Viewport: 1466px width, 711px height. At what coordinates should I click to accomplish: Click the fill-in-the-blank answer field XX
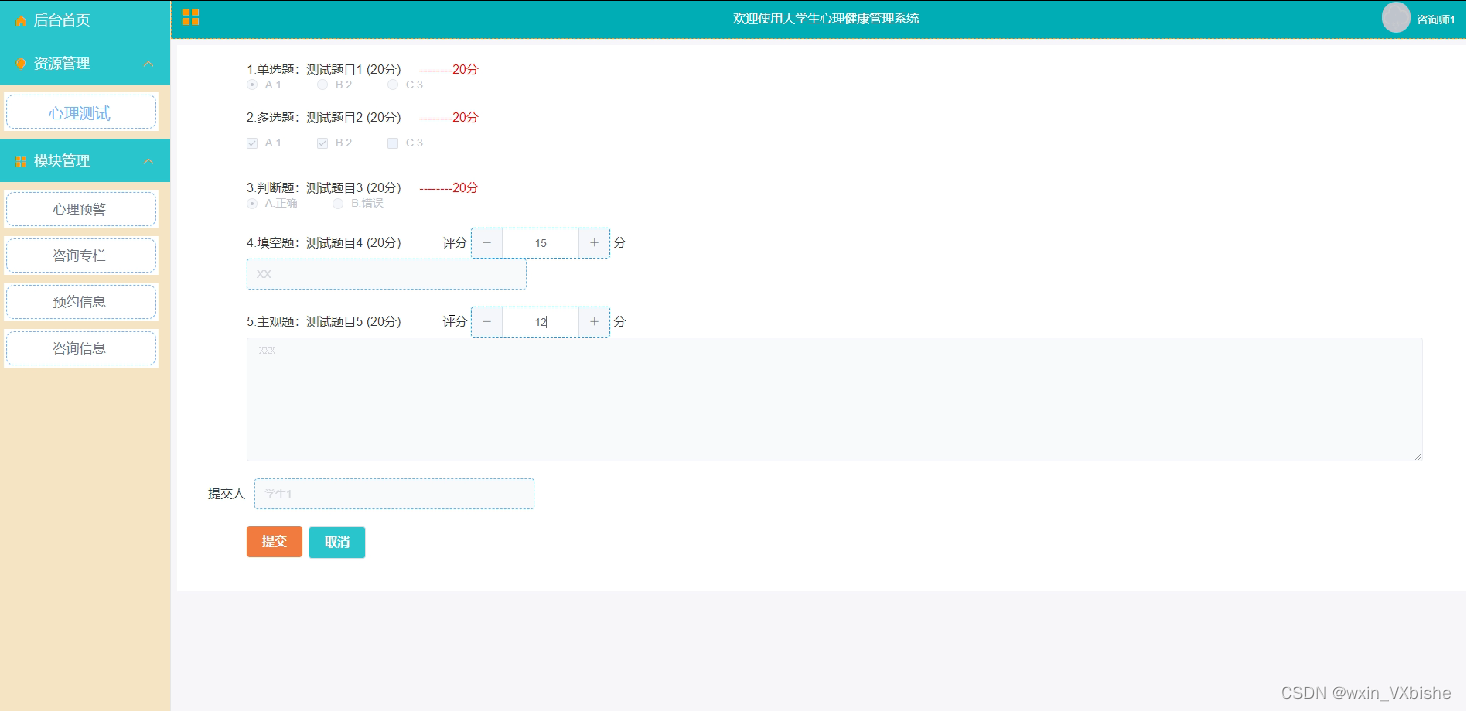pyautogui.click(x=386, y=274)
